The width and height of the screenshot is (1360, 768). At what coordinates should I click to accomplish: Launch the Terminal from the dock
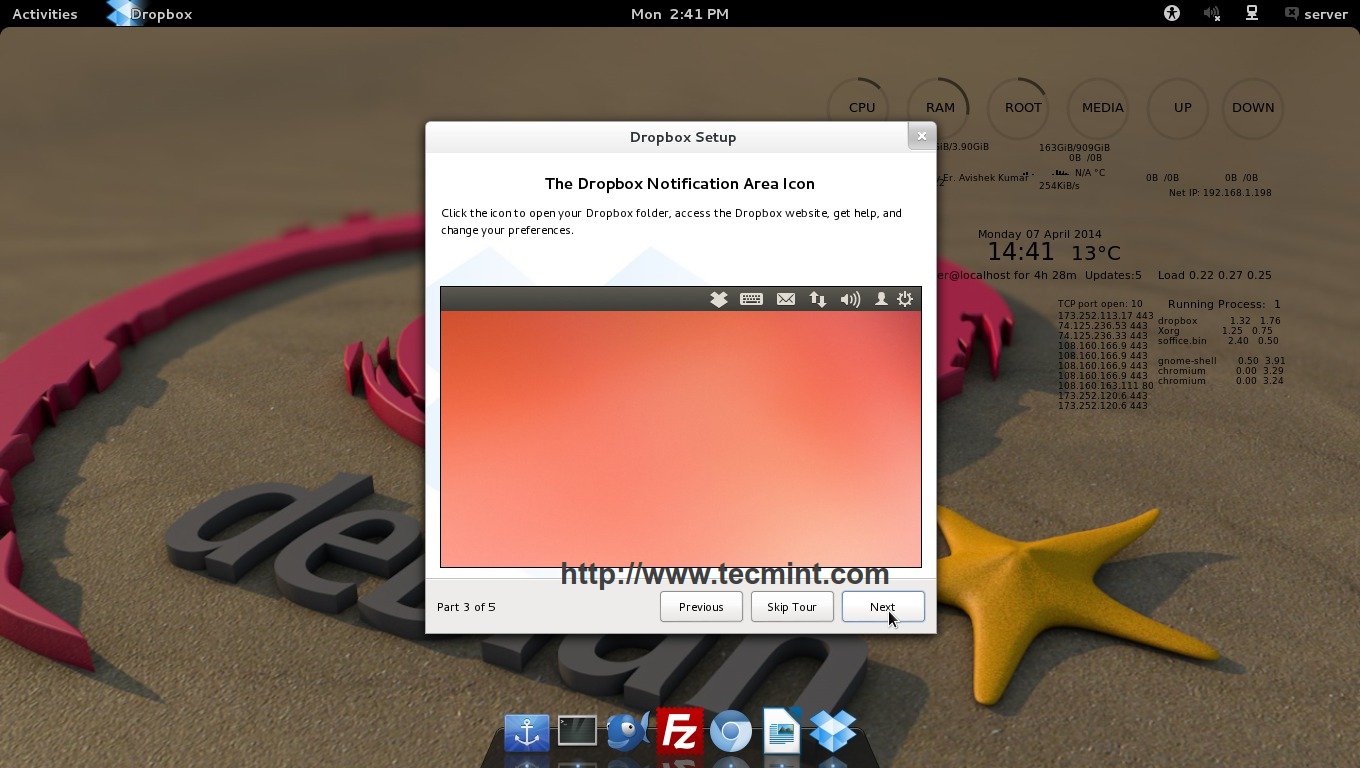pyautogui.click(x=577, y=732)
